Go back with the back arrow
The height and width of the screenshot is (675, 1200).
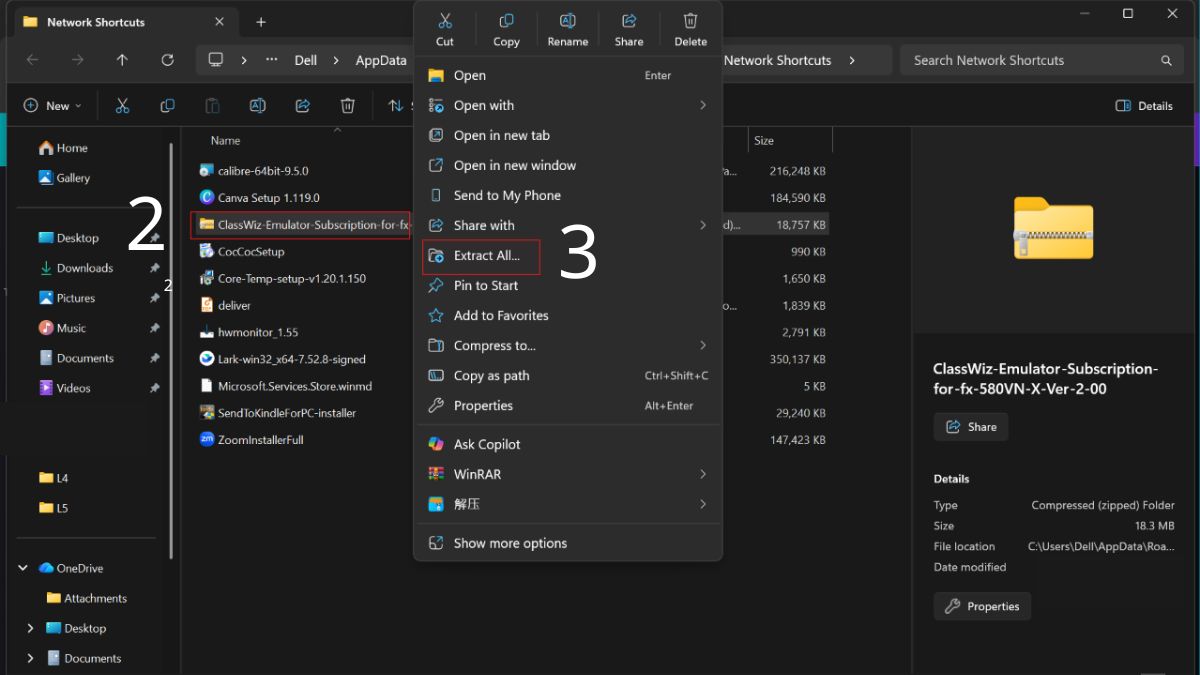pyautogui.click(x=32, y=60)
